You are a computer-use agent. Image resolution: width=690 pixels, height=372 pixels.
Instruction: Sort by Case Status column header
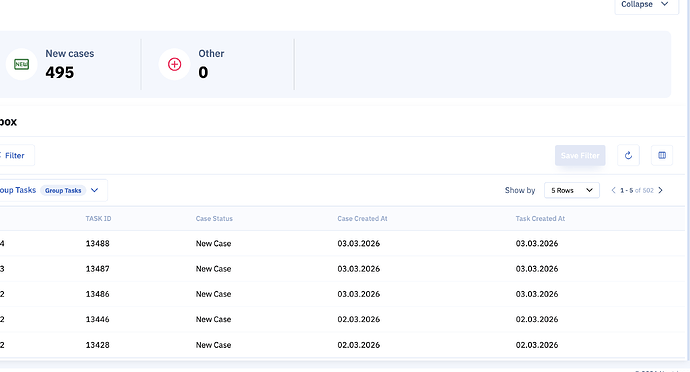pos(214,218)
